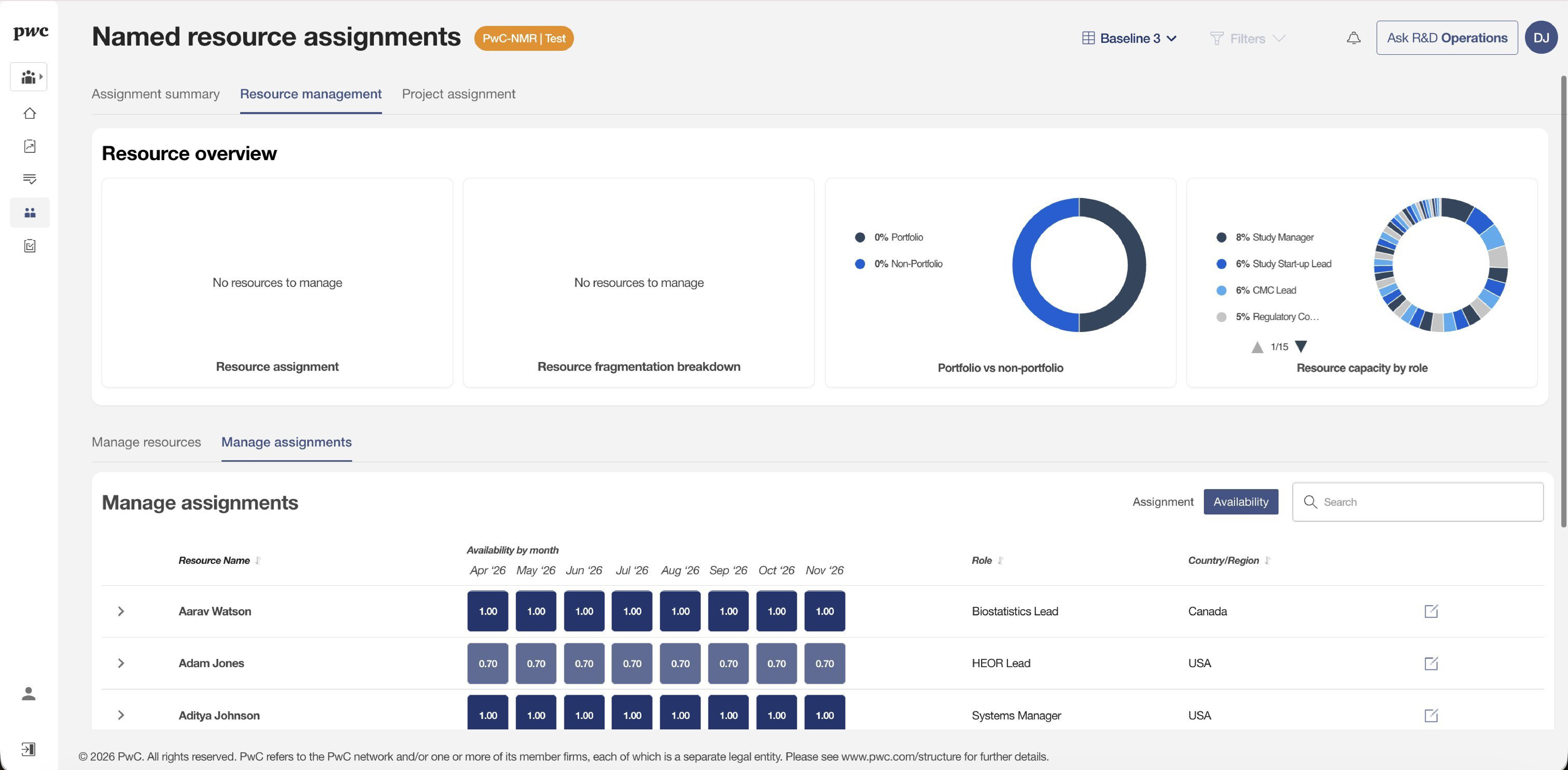This screenshot has width=1568, height=770.
Task: Switch to Assignment summary tab
Action: [x=155, y=94]
